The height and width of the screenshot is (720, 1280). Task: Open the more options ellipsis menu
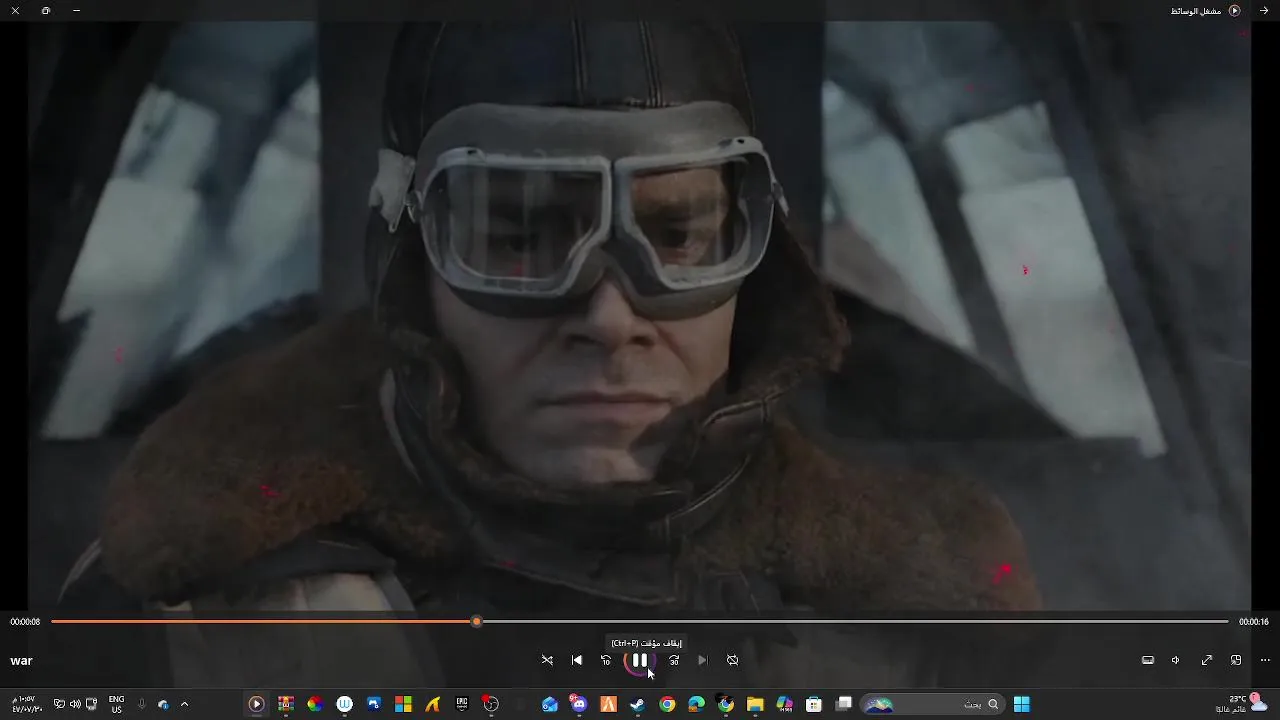[x=1265, y=660]
